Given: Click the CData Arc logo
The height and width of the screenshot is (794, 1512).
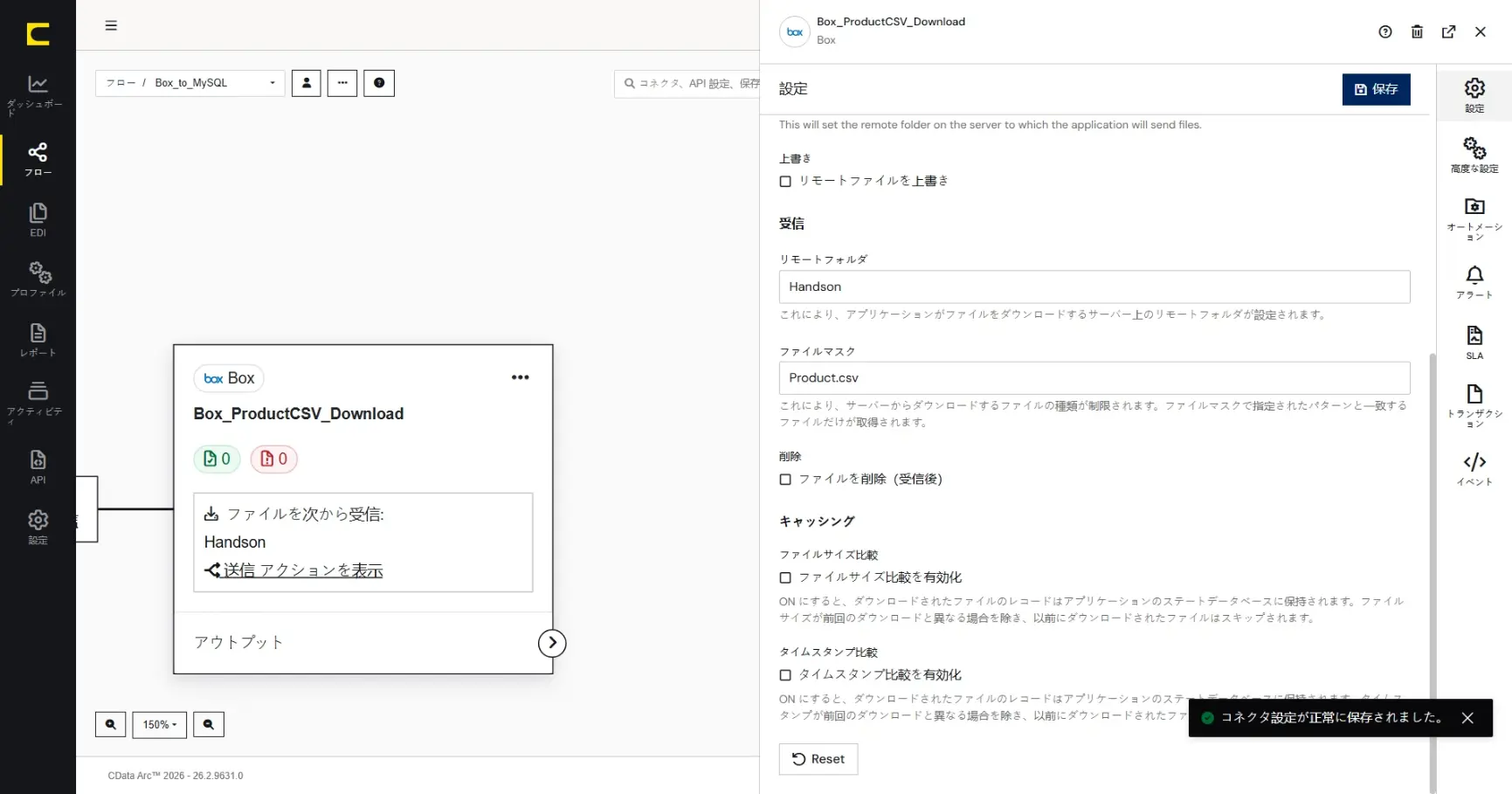Looking at the screenshot, I should [38, 34].
